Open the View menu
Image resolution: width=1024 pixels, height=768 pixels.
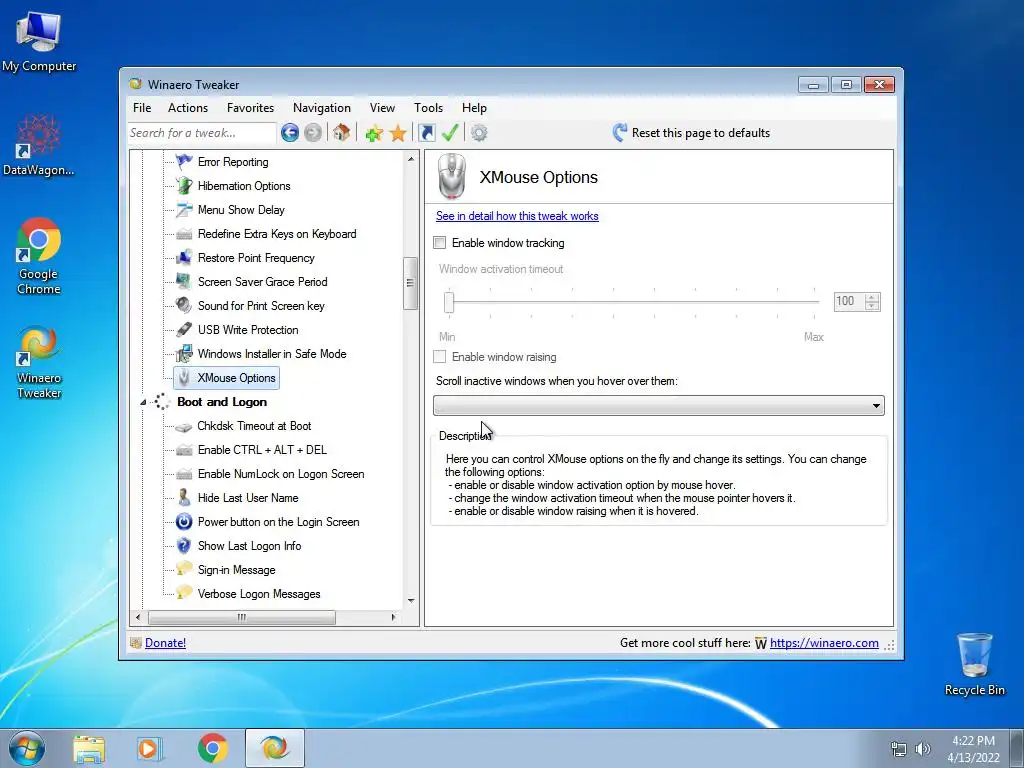tap(382, 108)
